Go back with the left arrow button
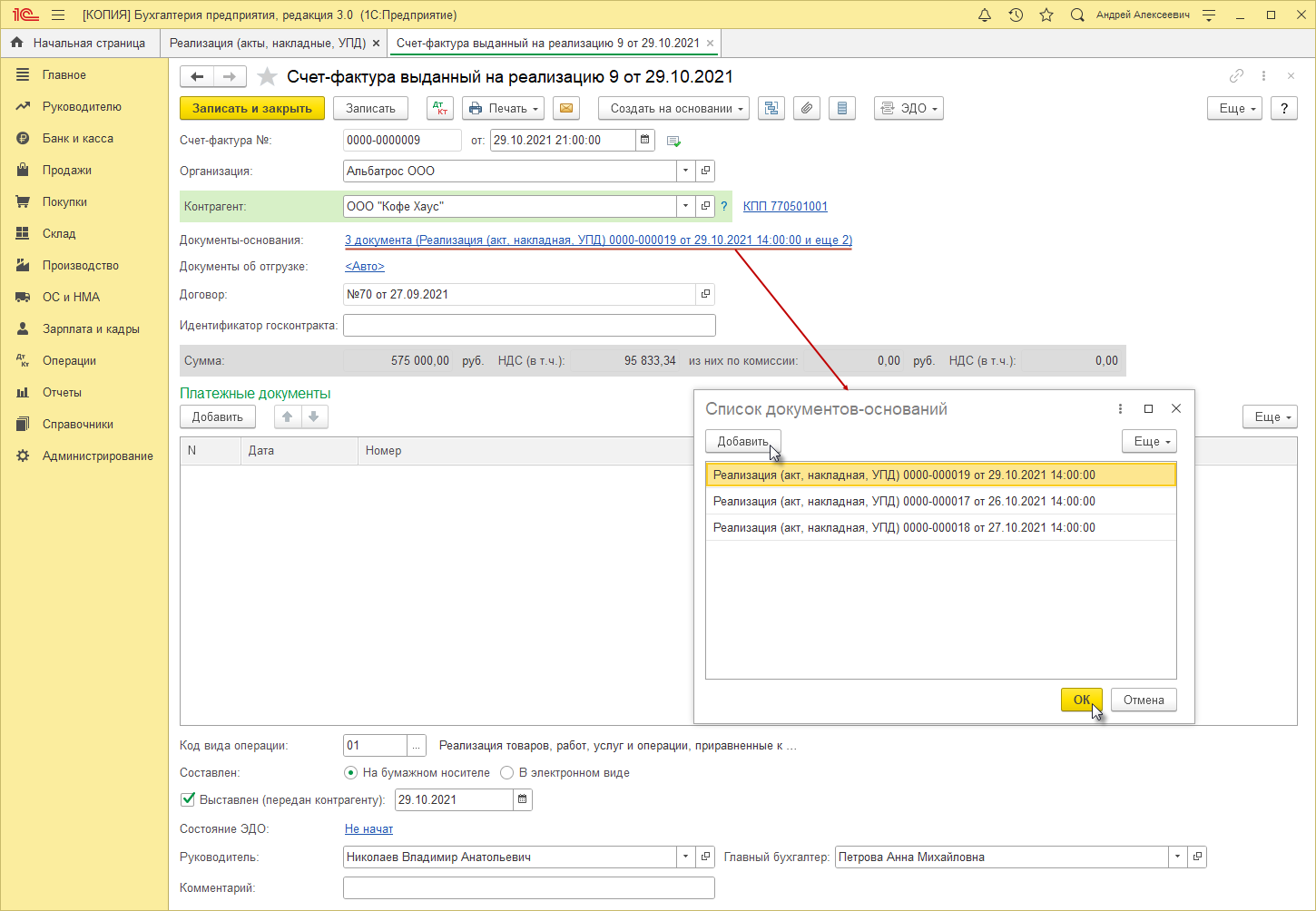1316x911 pixels. [x=197, y=77]
